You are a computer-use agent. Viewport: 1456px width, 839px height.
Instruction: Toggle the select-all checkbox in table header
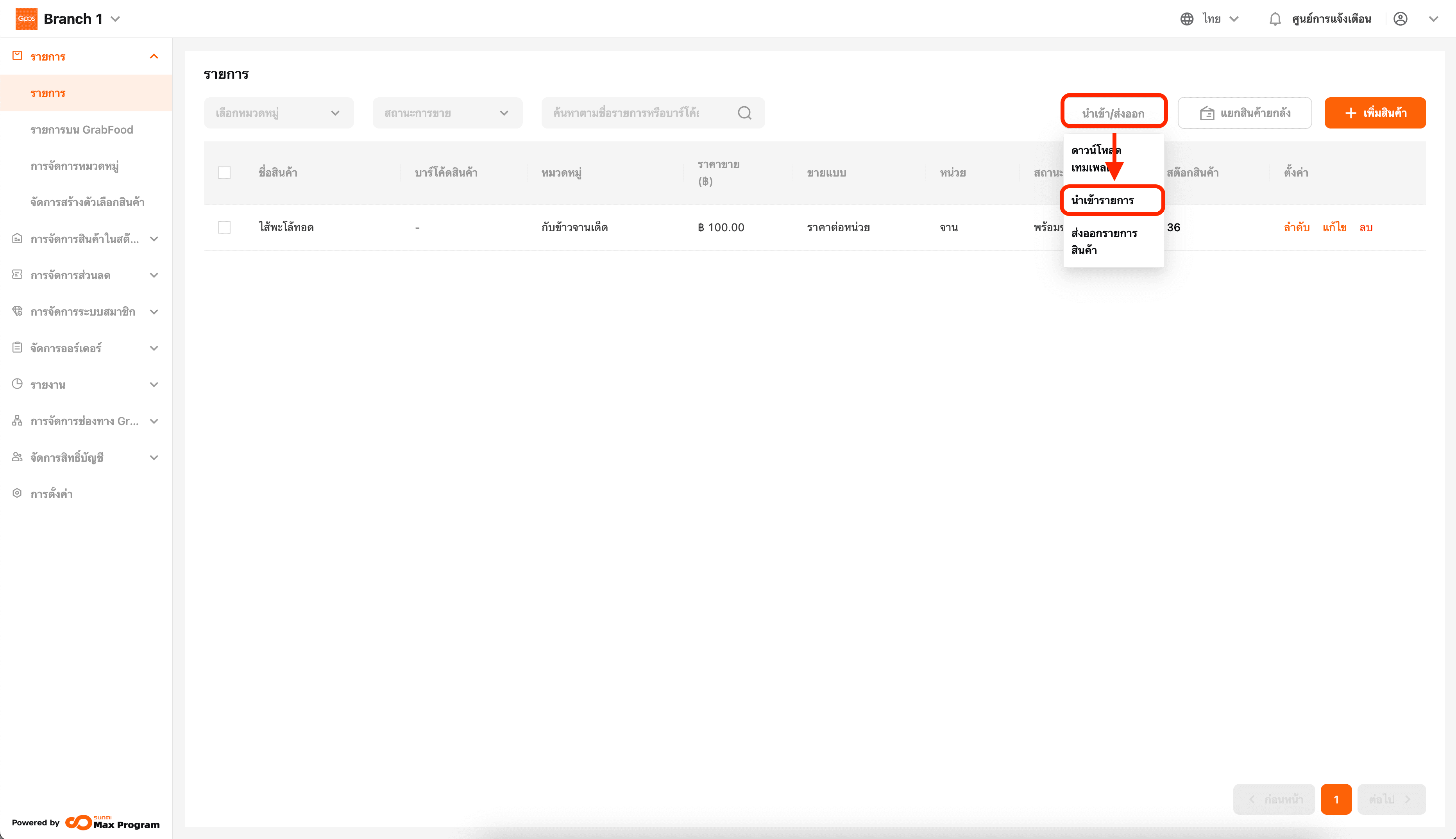pos(224,173)
